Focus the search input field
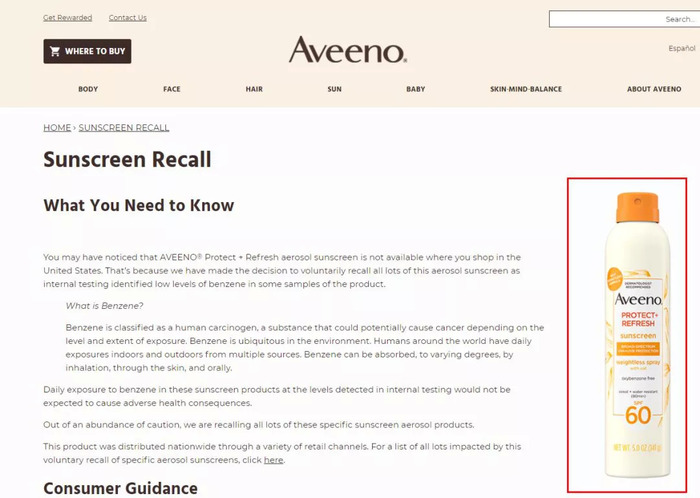The width and height of the screenshot is (700, 498). [624, 19]
